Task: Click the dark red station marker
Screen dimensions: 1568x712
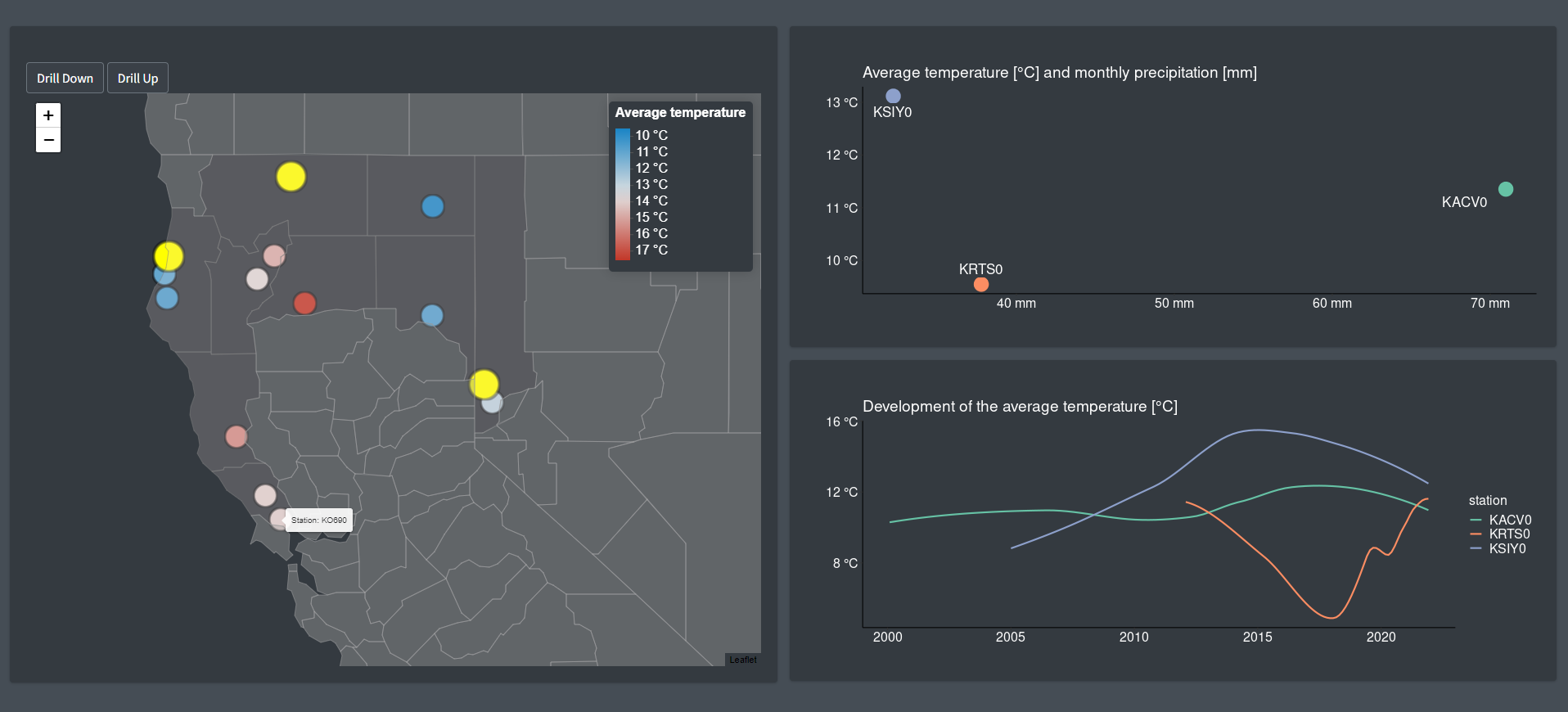Action: click(x=304, y=304)
